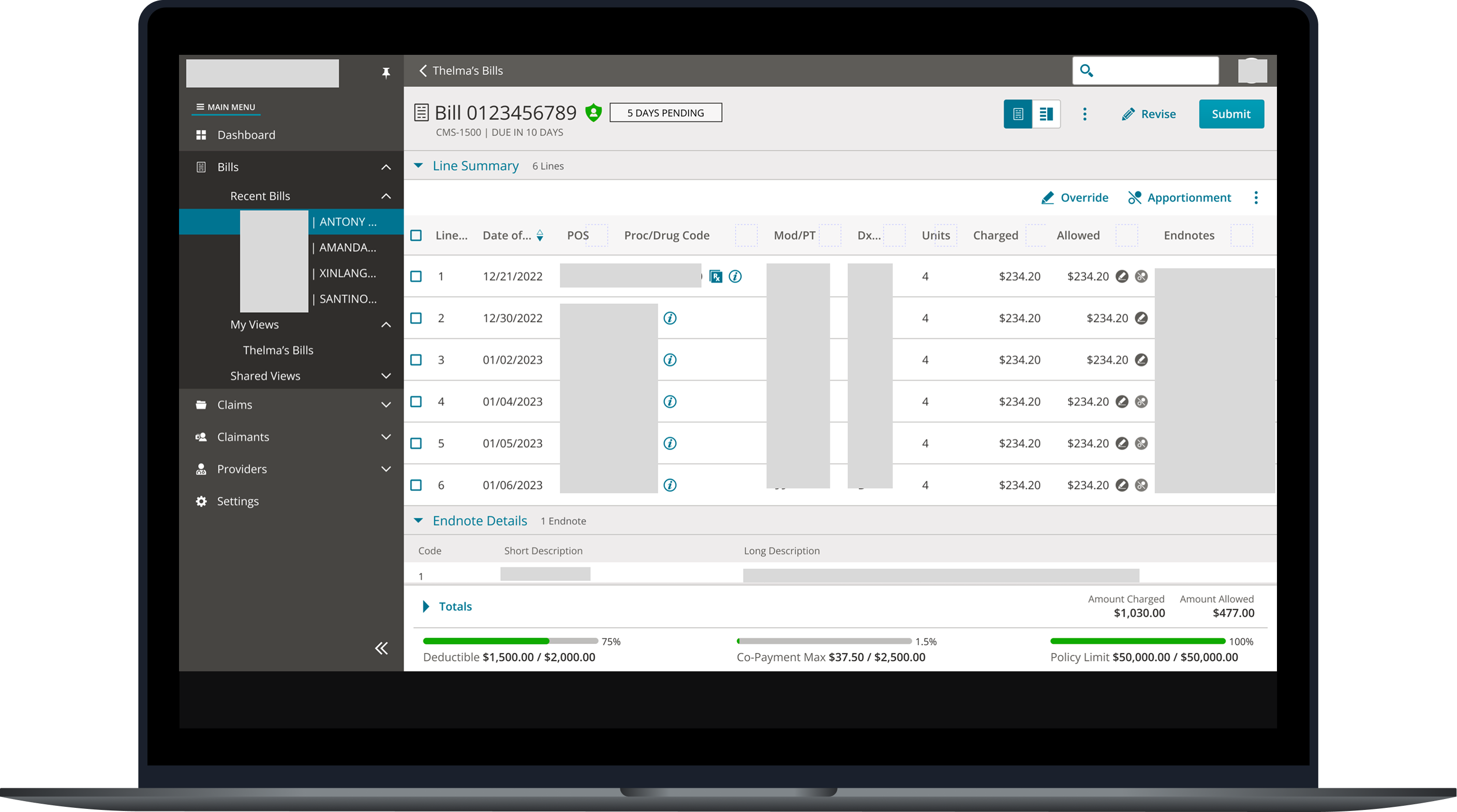Collapse sidebar with double chevron icon
1457x812 pixels.
click(x=382, y=648)
